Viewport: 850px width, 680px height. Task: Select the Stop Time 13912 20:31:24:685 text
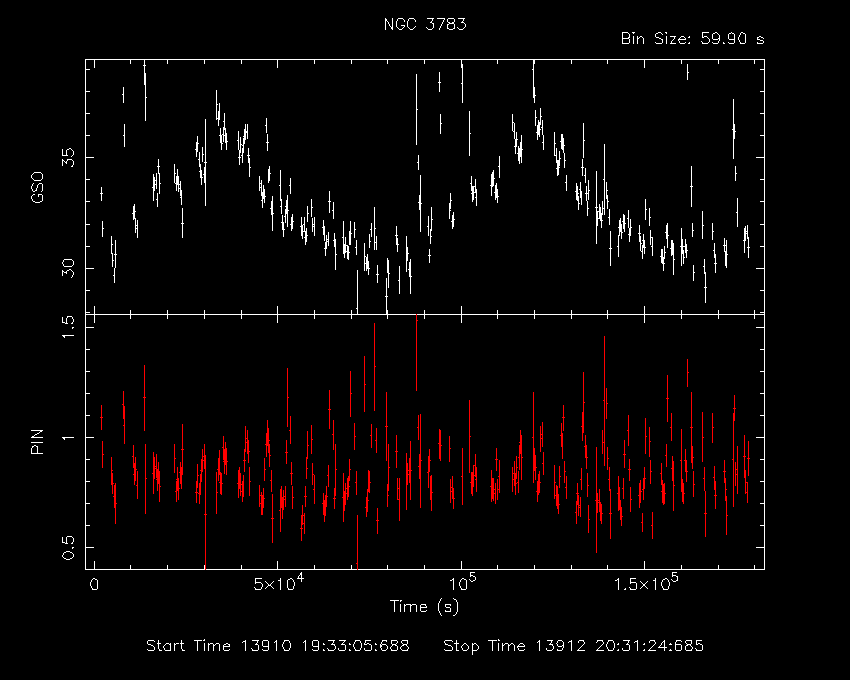[x=574, y=646]
